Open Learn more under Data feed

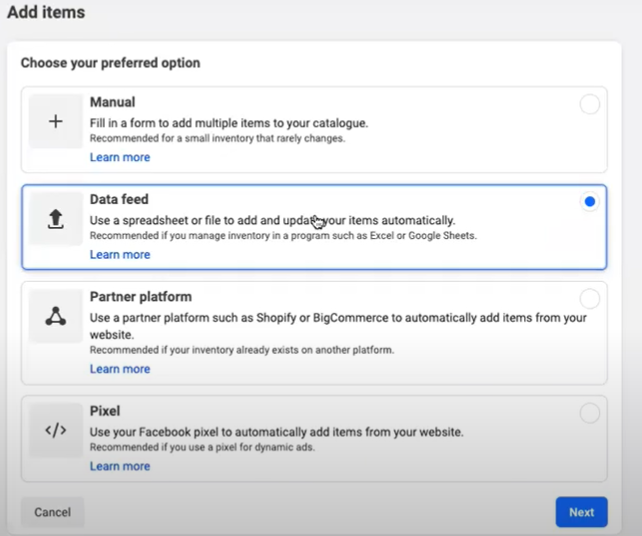tap(120, 255)
